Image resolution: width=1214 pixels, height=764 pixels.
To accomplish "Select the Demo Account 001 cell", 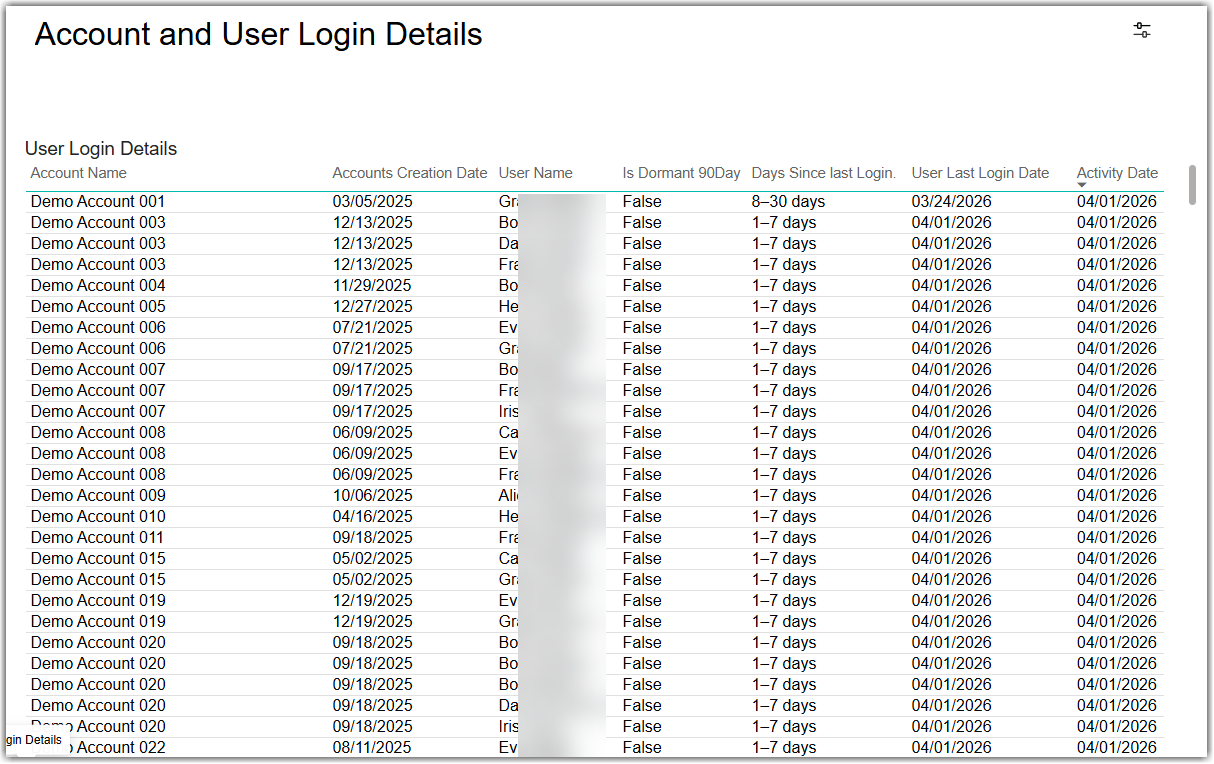I will point(98,201).
